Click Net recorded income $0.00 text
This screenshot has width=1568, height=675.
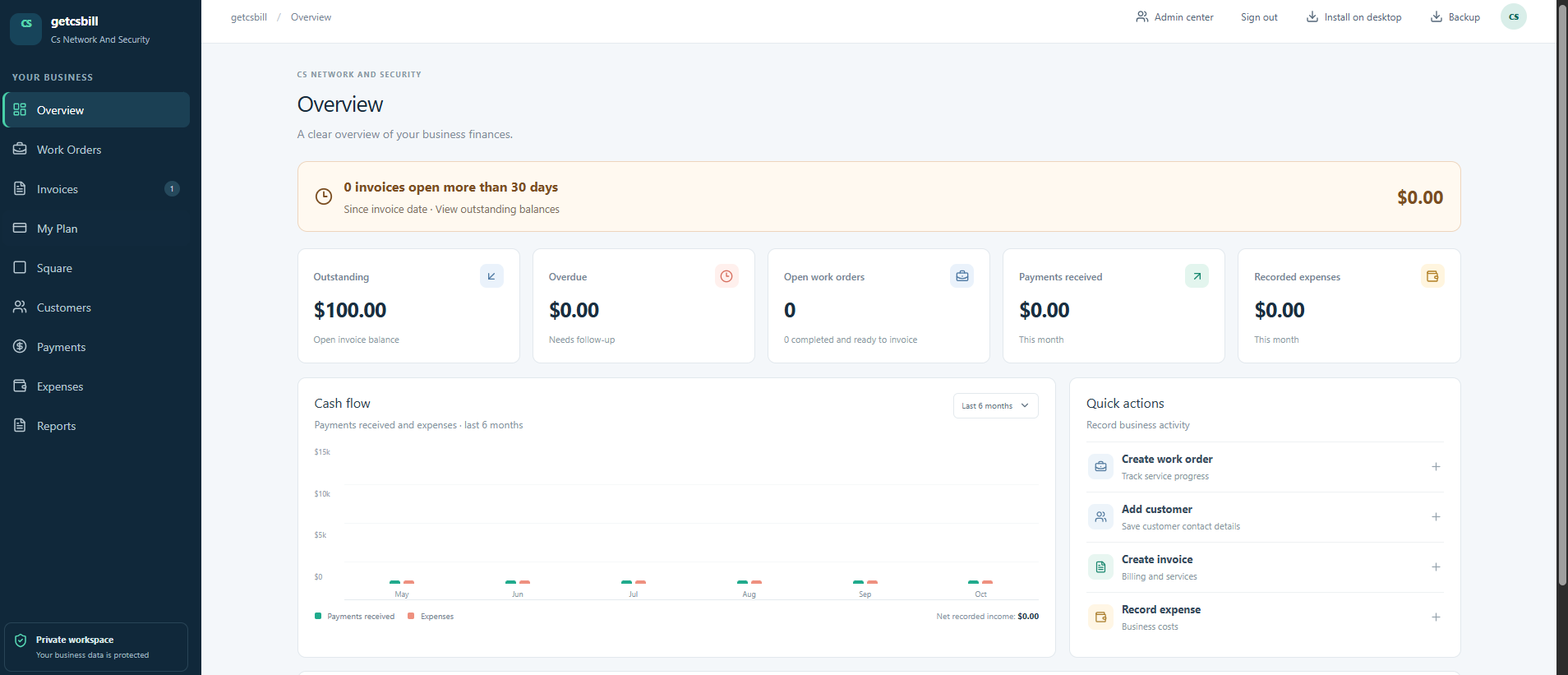coord(987,616)
